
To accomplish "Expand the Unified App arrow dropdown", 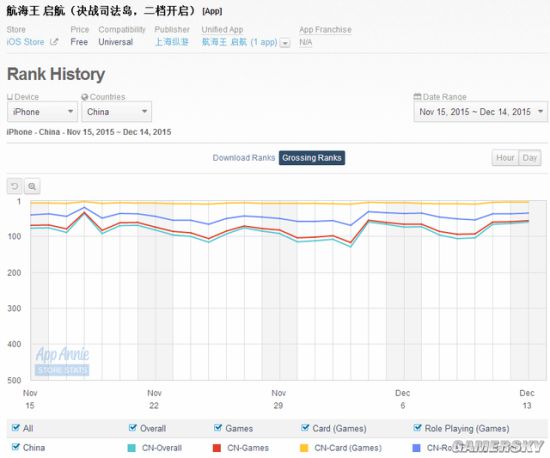I will [x=286, y=43].
